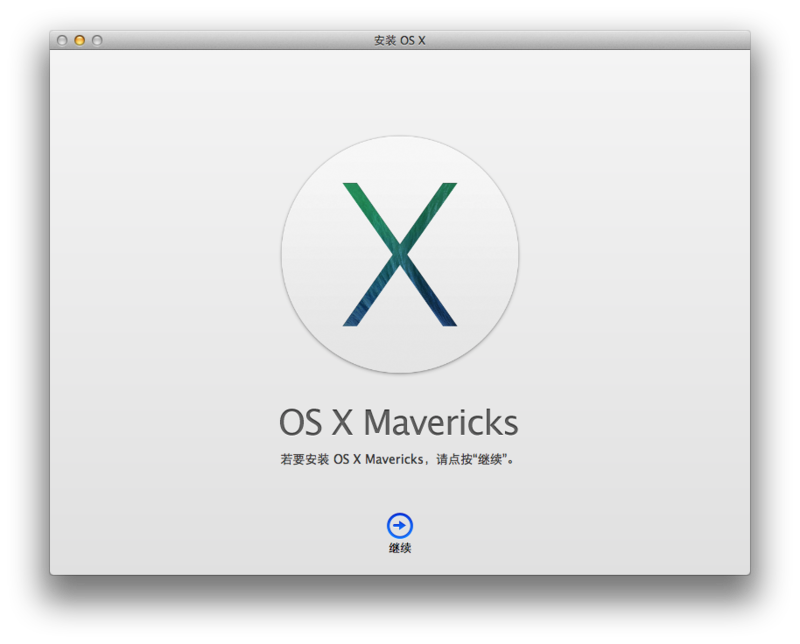
Task: Minimize the window with the yellow button
Action: (80, 40)
